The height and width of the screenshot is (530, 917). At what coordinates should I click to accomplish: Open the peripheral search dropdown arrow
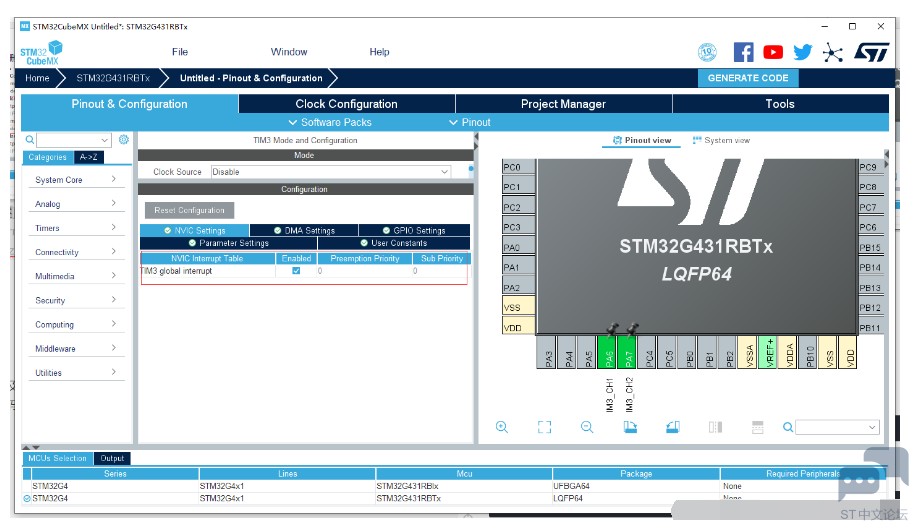(x=104, y=140)
